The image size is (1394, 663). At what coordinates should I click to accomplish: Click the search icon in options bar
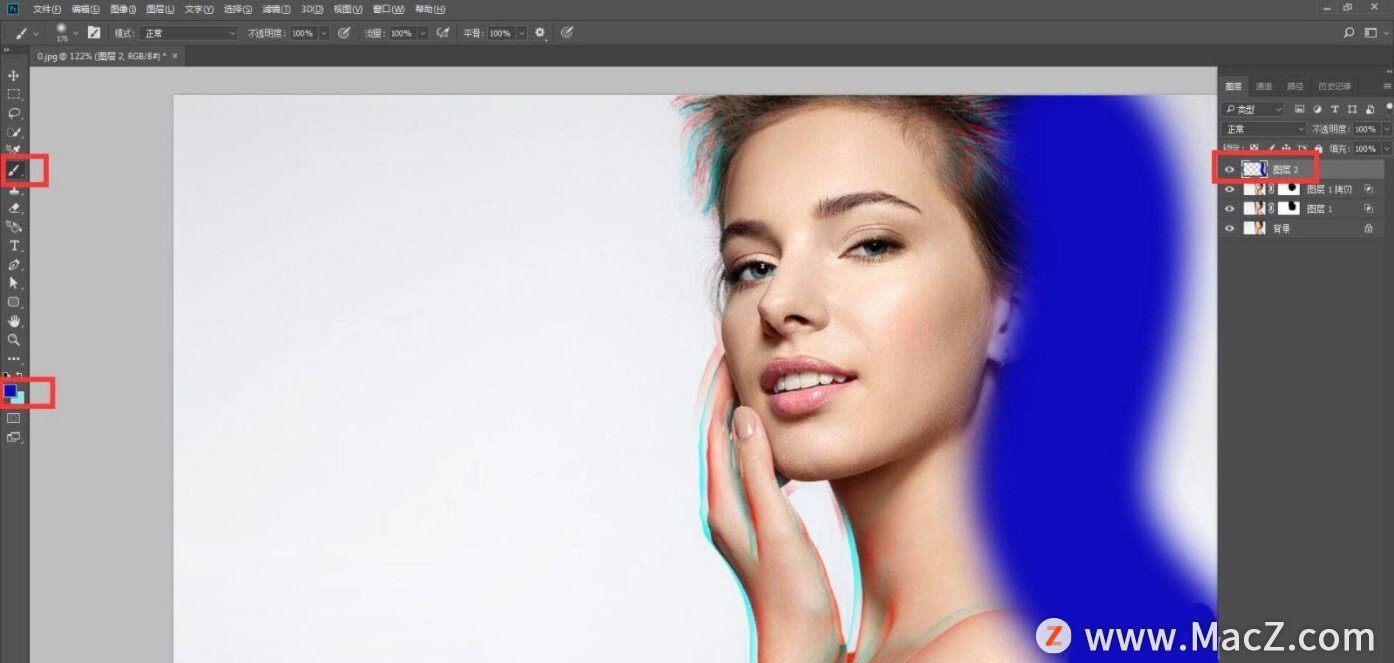click(x=1349, y=33)
